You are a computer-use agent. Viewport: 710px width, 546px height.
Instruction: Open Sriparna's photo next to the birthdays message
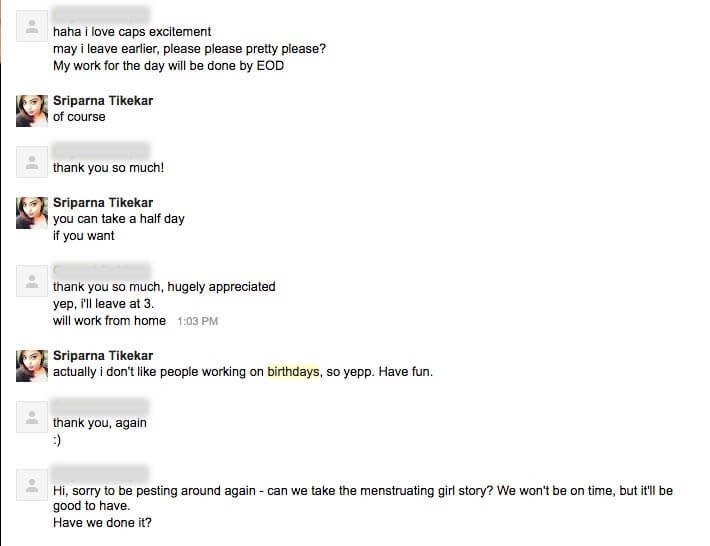coord(32,365)
